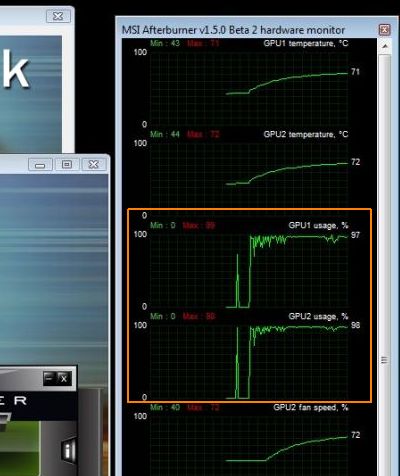Click the '72' value beside the GPU2 temperature curve
Screen dimensions: 400x476
355,162
